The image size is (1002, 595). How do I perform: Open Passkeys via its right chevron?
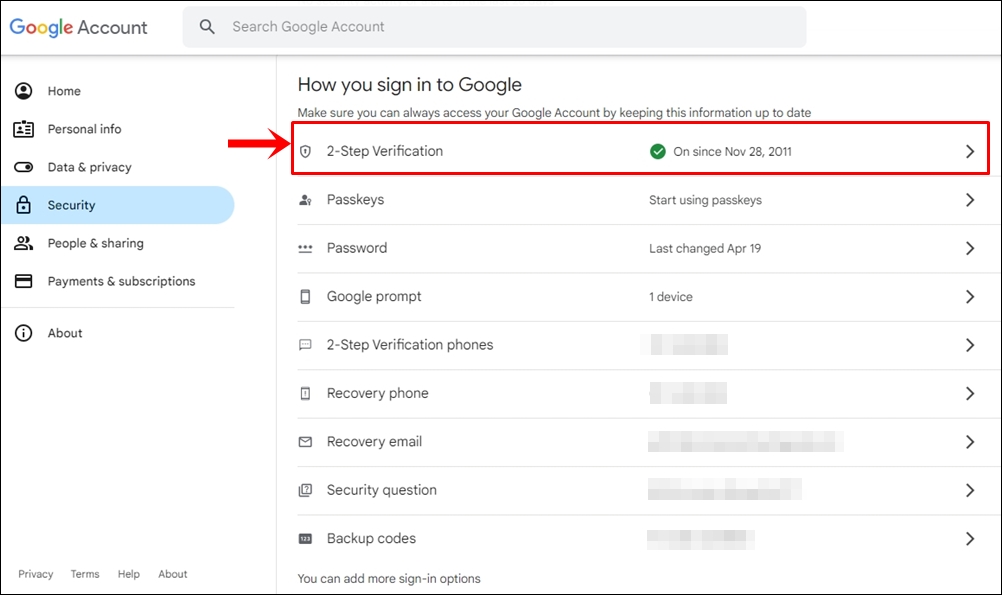tap(970, 200)
